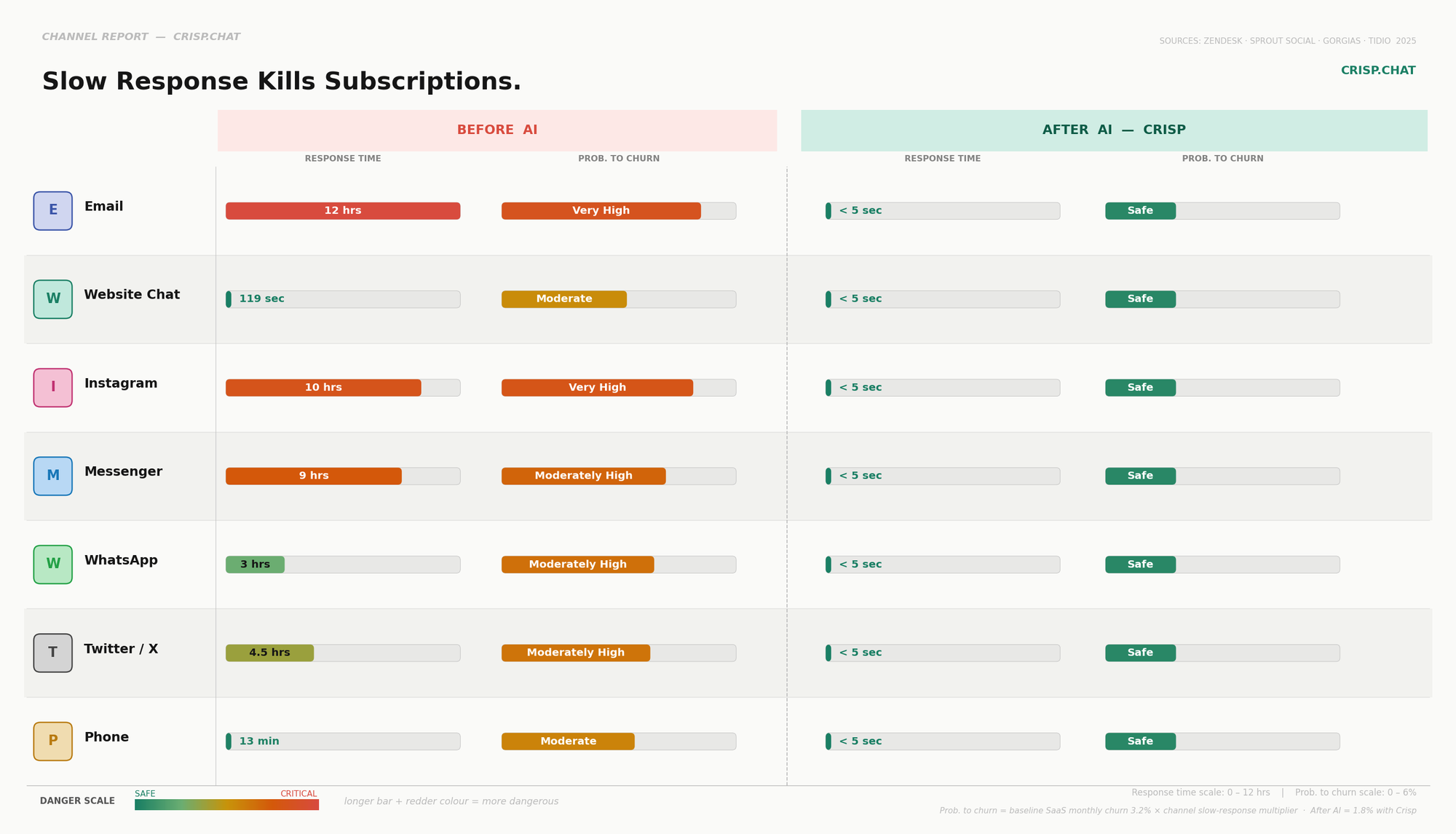The height and width of the screenshot is (834, 1456).
Task: Click Phone's 13 min response label
Action: pos(258,741)
